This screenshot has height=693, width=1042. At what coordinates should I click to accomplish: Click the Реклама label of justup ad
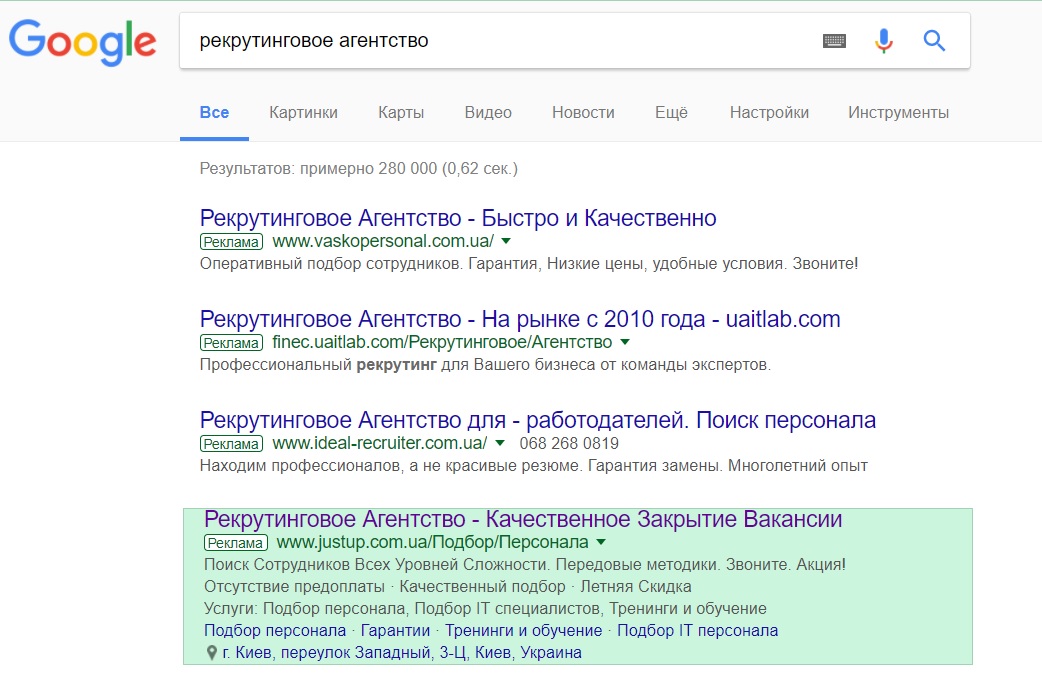pyautogui.click(x=235, y=543)
